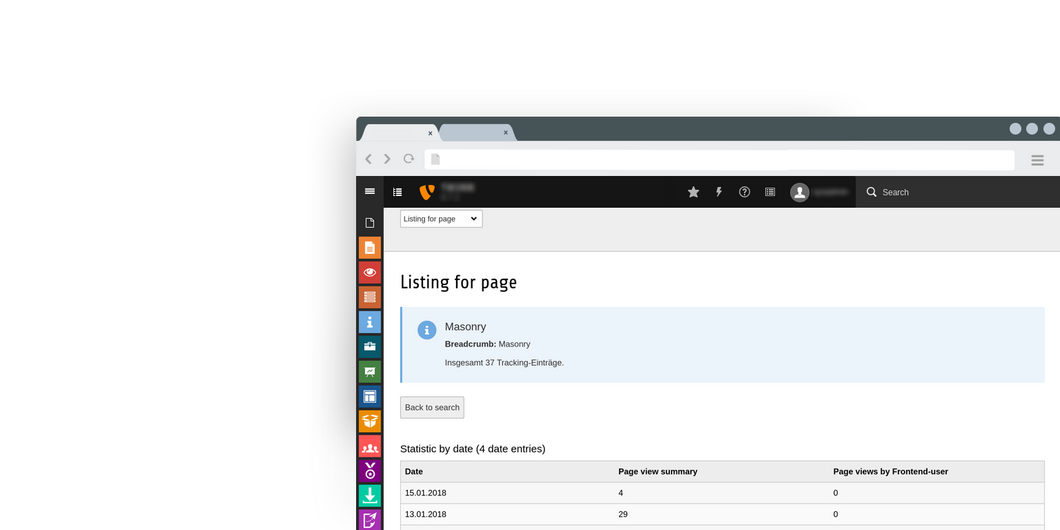Toggle the page tree list icon
1060x530 pixels.
[x=397, y=192]
